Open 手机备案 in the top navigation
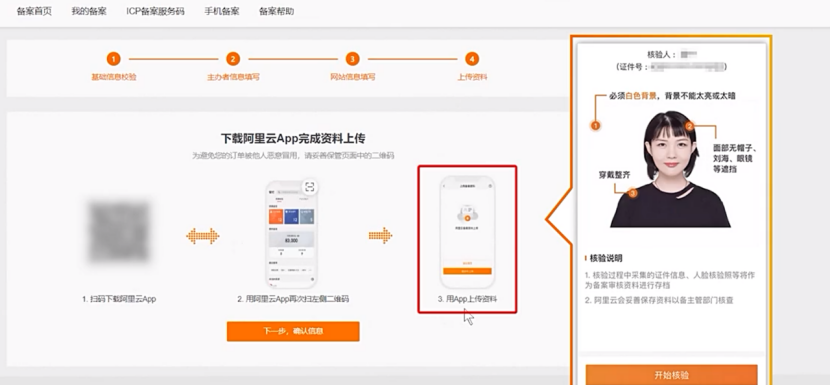Image resolution: width=830 pixels, height=385 pixels. coord(222,12)
